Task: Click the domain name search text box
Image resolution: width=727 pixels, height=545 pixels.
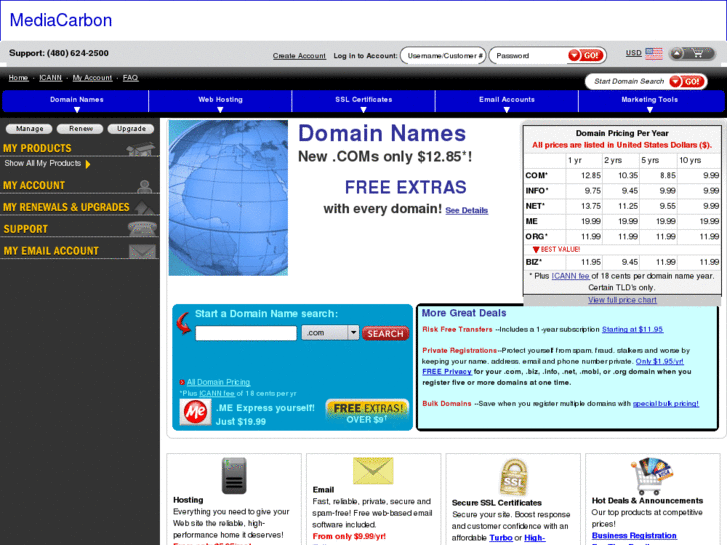Action: click(x=245, y=333)
